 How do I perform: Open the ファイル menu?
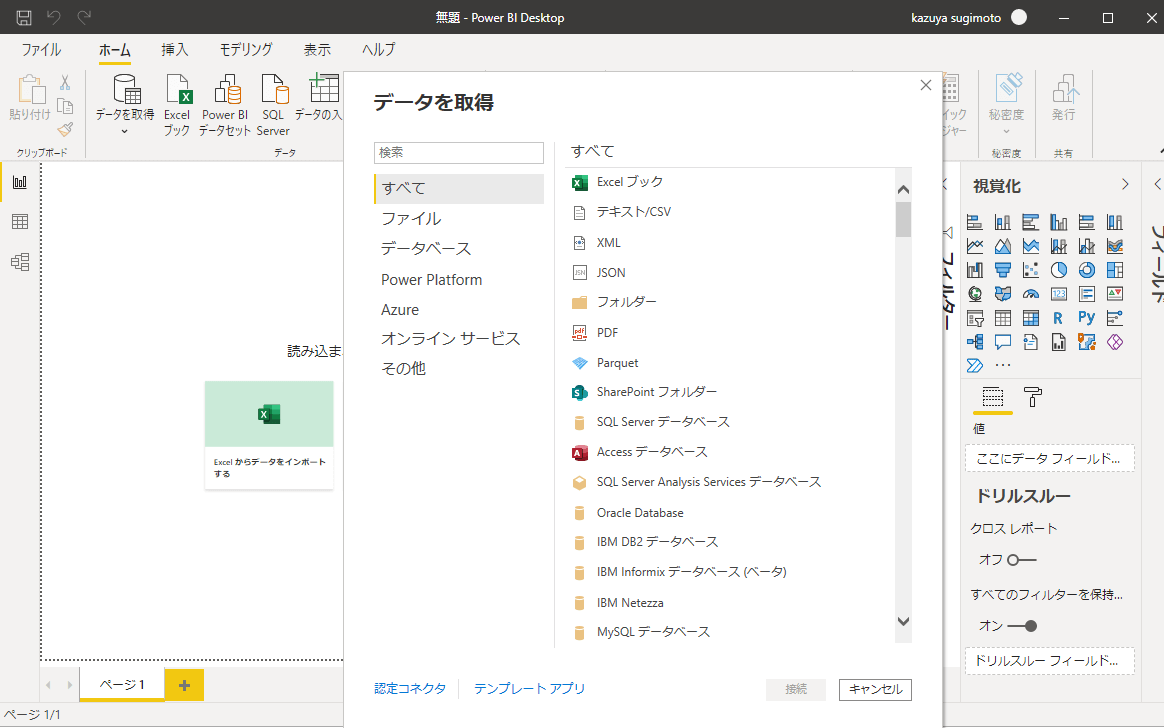tap(41, 50)
